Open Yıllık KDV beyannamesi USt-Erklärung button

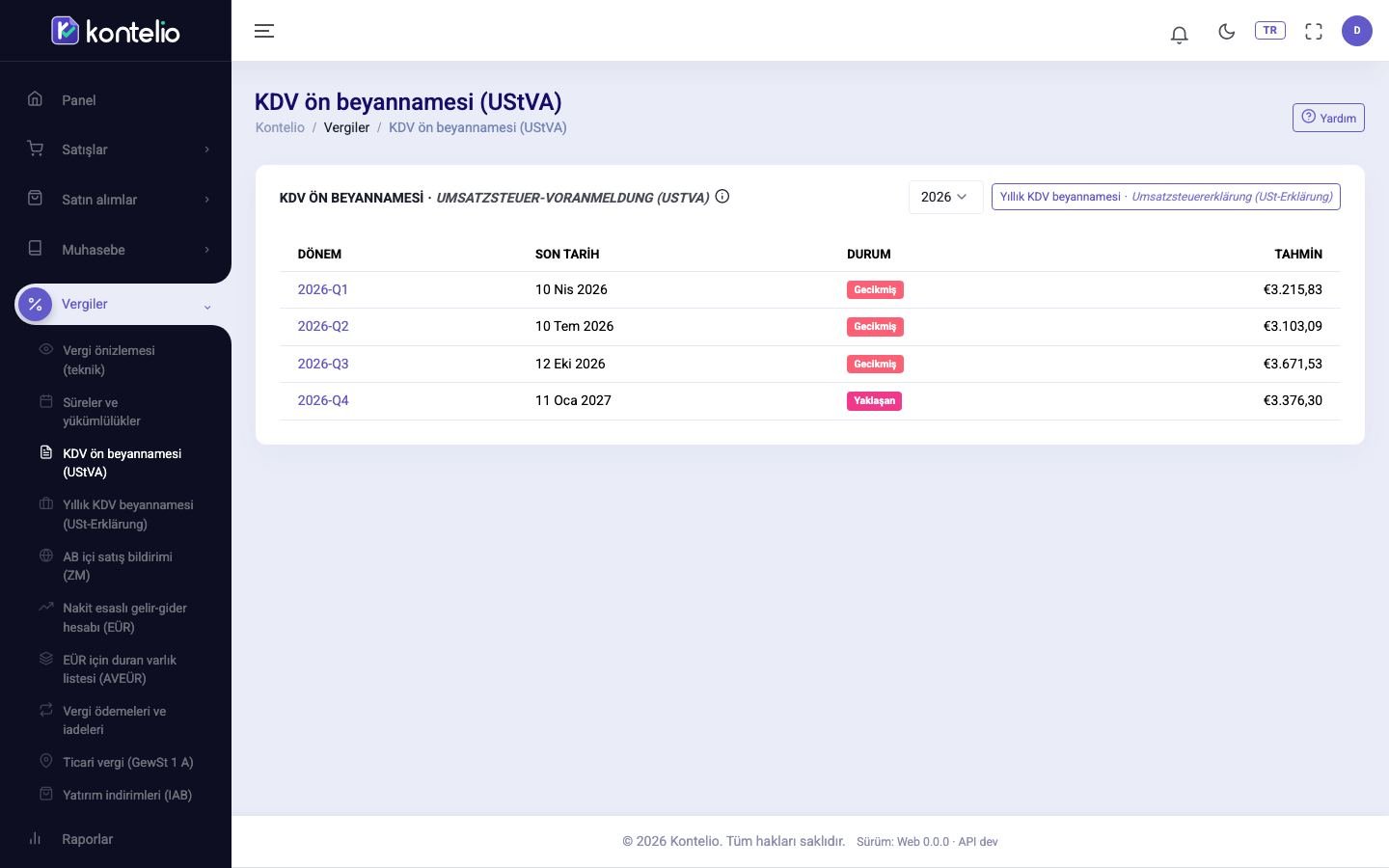[1165, 197]
